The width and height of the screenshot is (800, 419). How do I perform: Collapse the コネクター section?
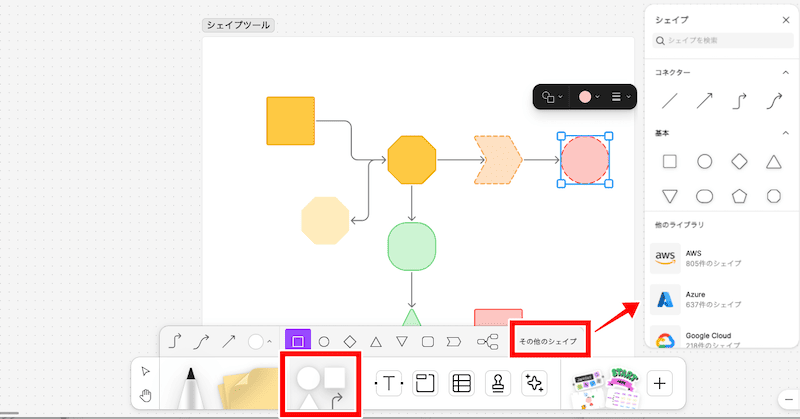click(x=783, y=72)
